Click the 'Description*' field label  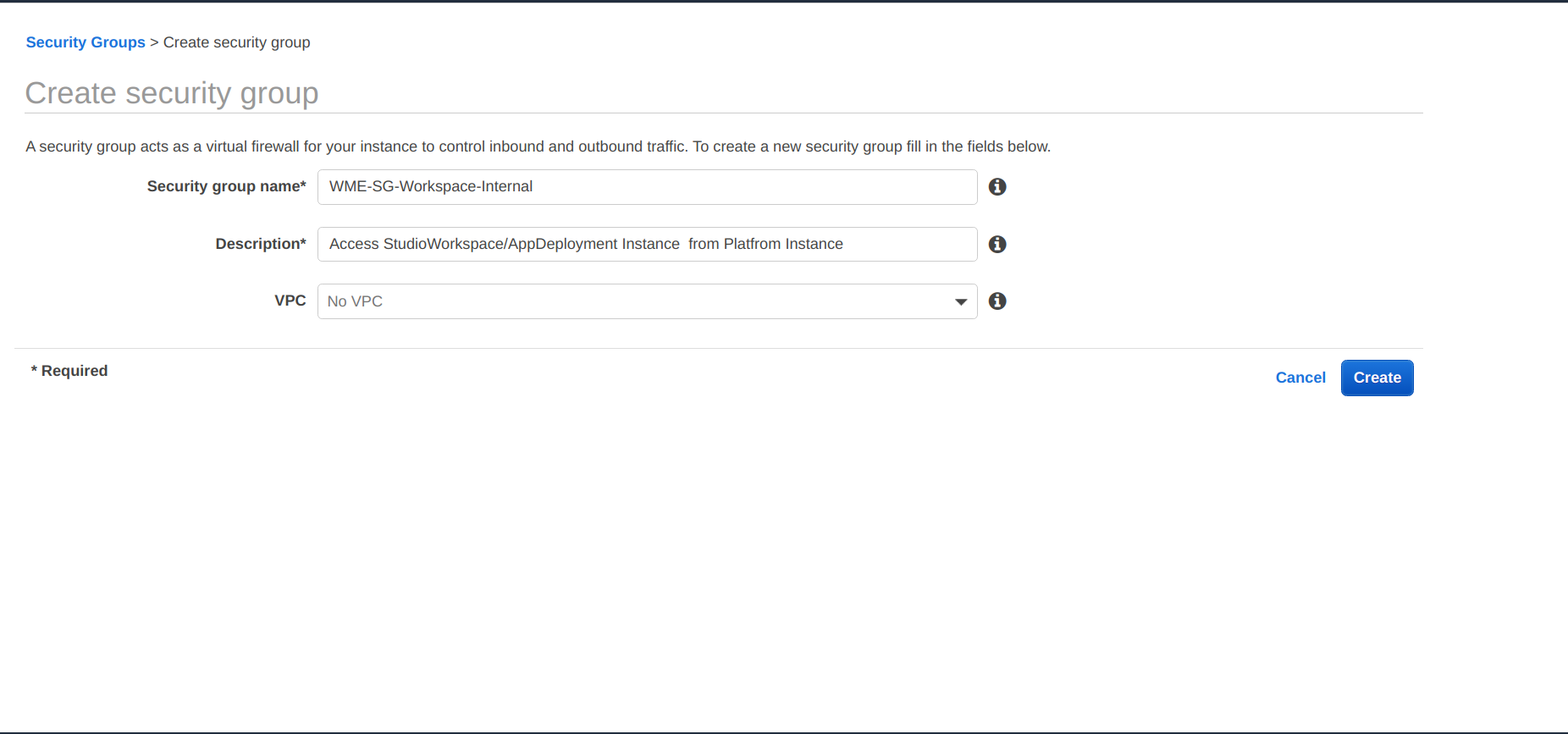[x=260, y=244]
